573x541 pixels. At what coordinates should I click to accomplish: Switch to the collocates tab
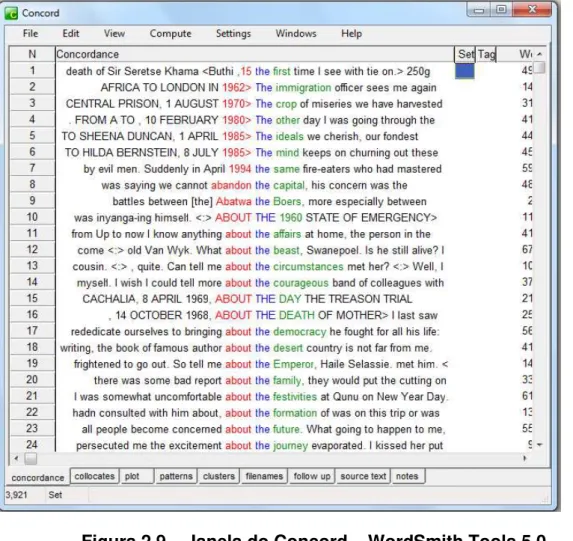(x=94, y=476)
